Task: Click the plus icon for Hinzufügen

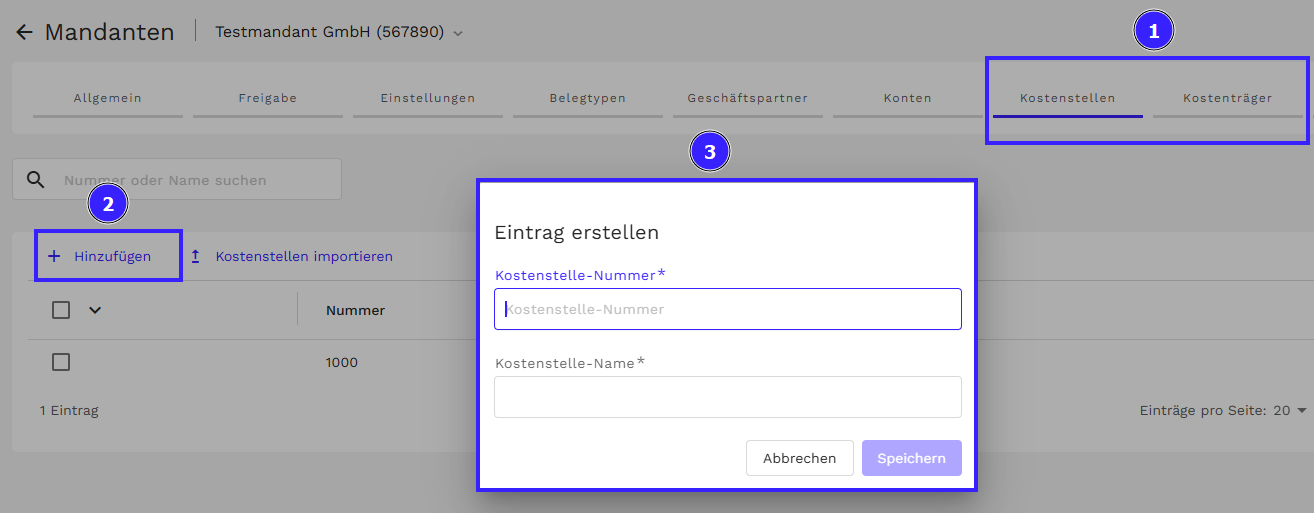Action: click(54, 257)
